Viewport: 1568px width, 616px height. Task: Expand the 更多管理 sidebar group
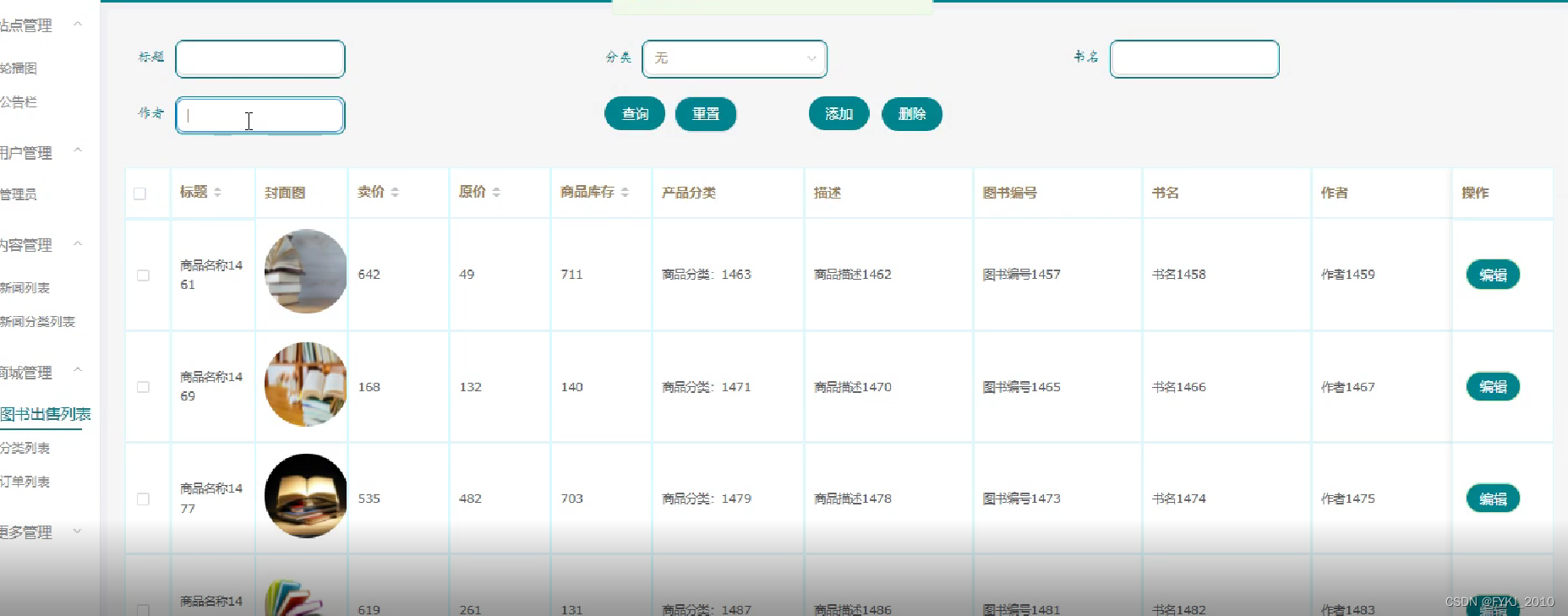point(78,532)
